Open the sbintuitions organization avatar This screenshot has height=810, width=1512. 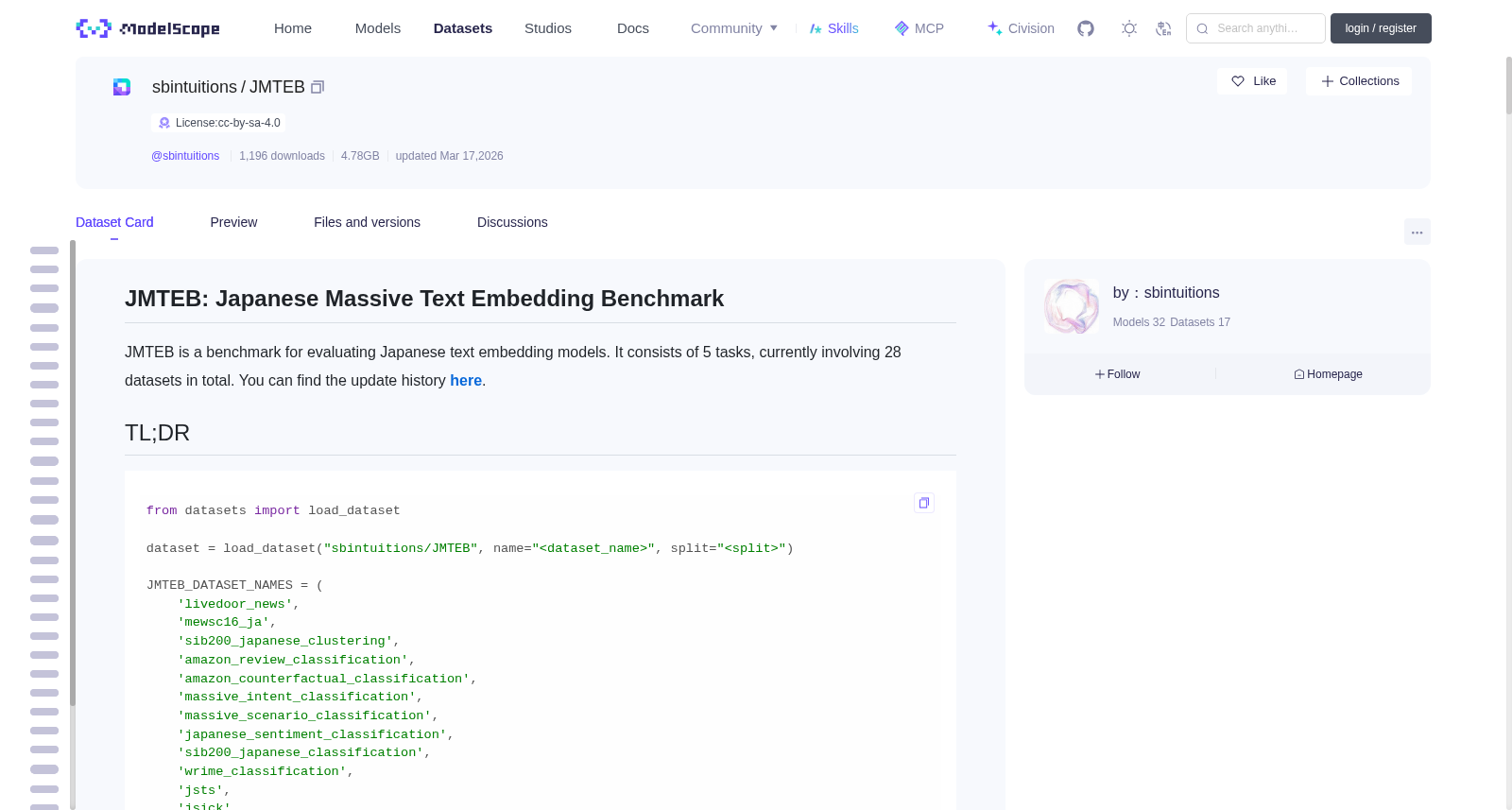pos(1072,306)
